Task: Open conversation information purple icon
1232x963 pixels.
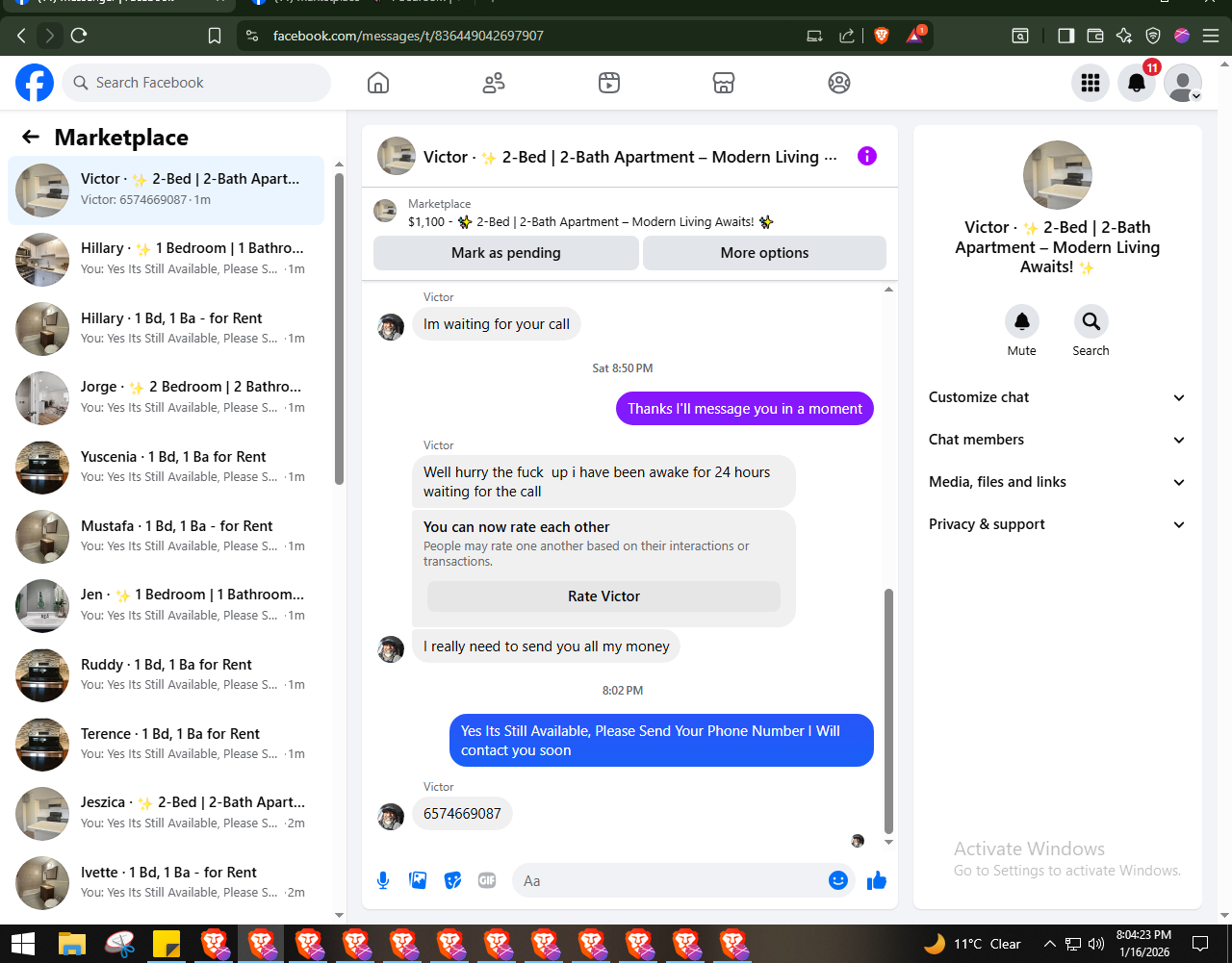Action: point(867,156)
